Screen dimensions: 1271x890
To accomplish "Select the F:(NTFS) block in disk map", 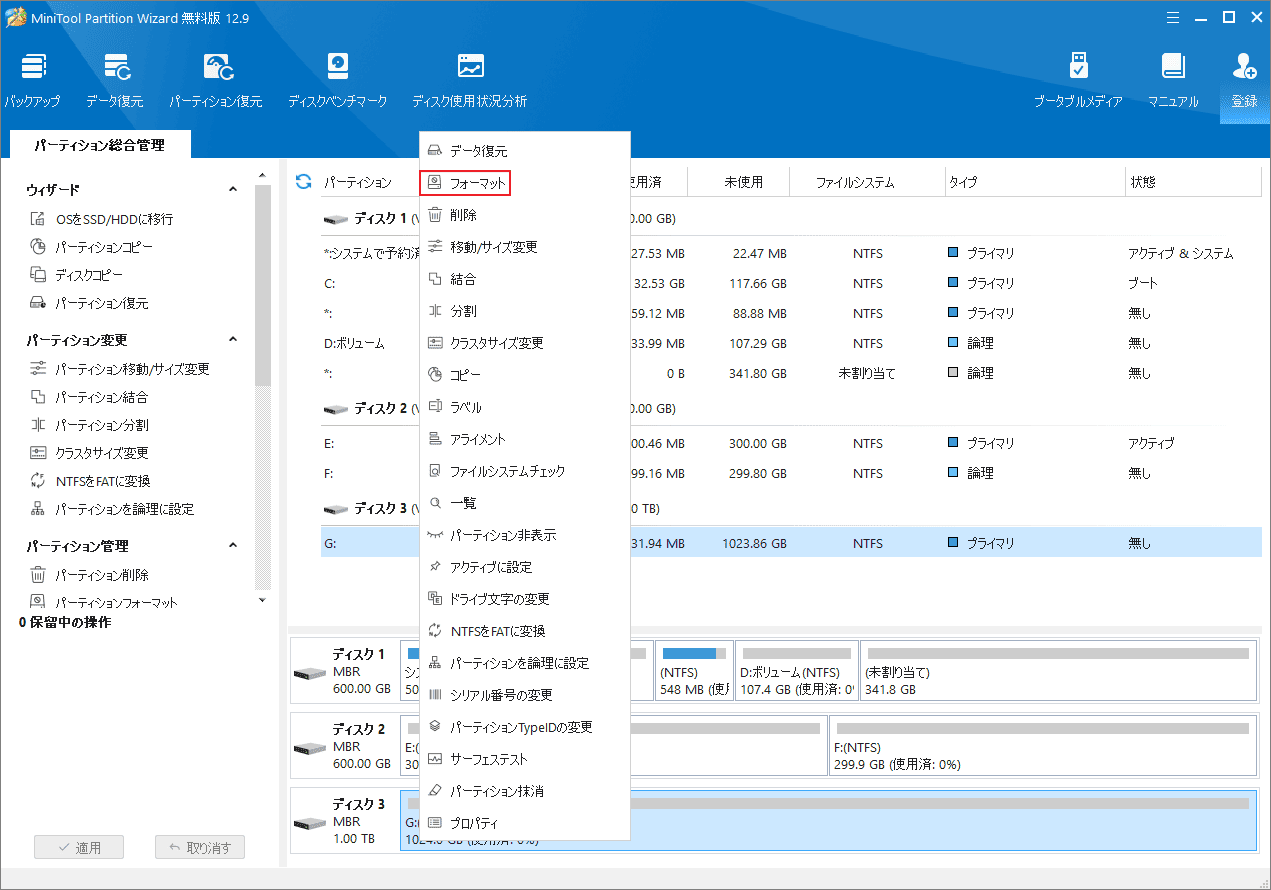I will click(x=1043, y=747).
